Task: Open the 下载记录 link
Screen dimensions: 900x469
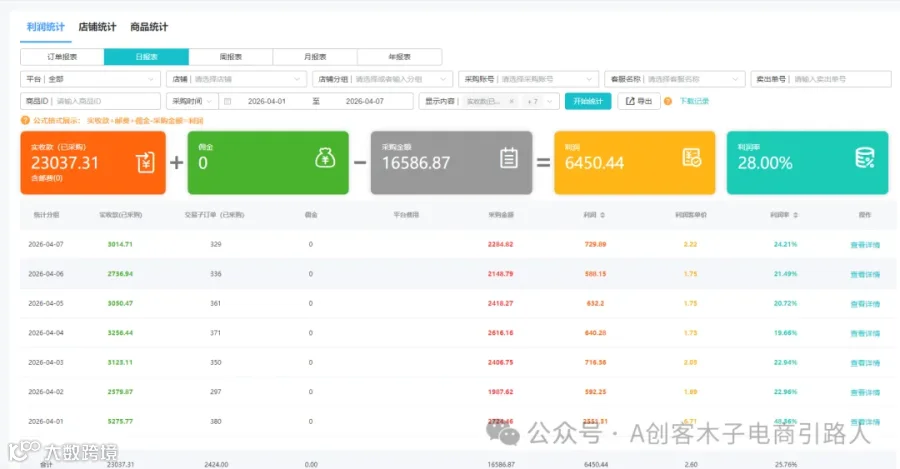Action: coord(694,101)
